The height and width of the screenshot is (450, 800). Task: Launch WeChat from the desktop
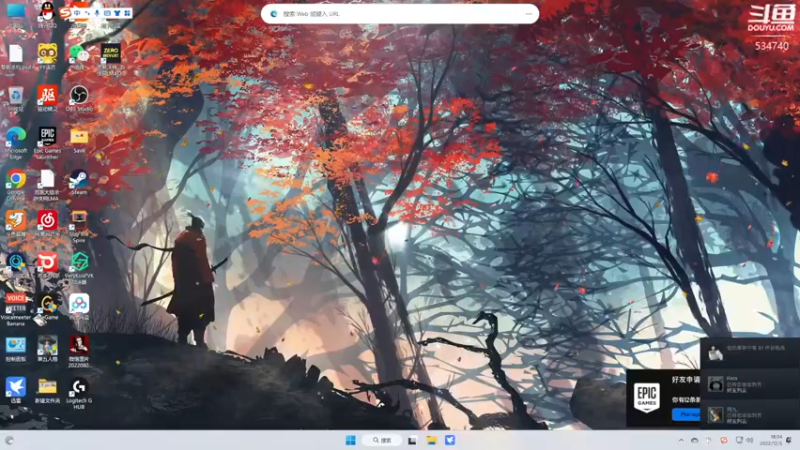point(79,55)
